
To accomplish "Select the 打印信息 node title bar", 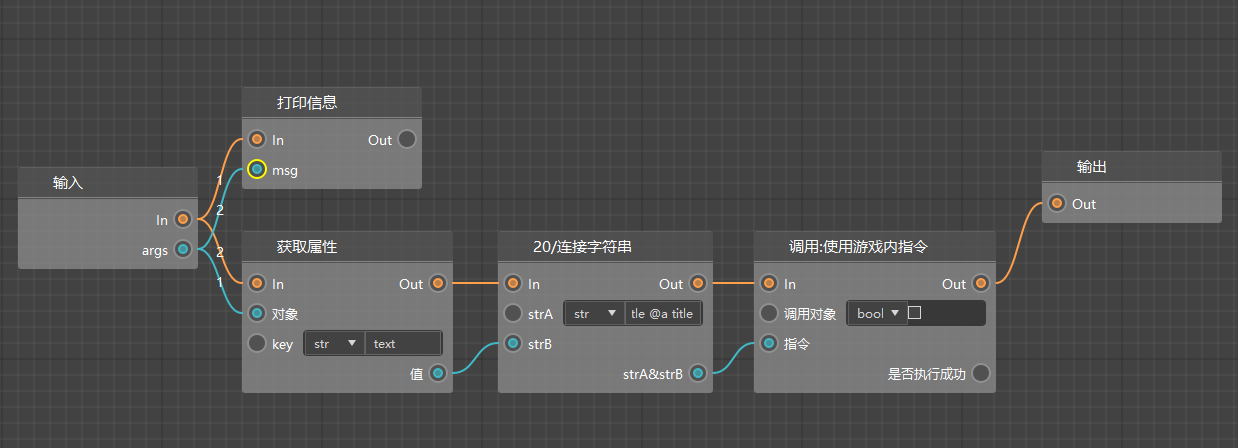I will (331, 103).
